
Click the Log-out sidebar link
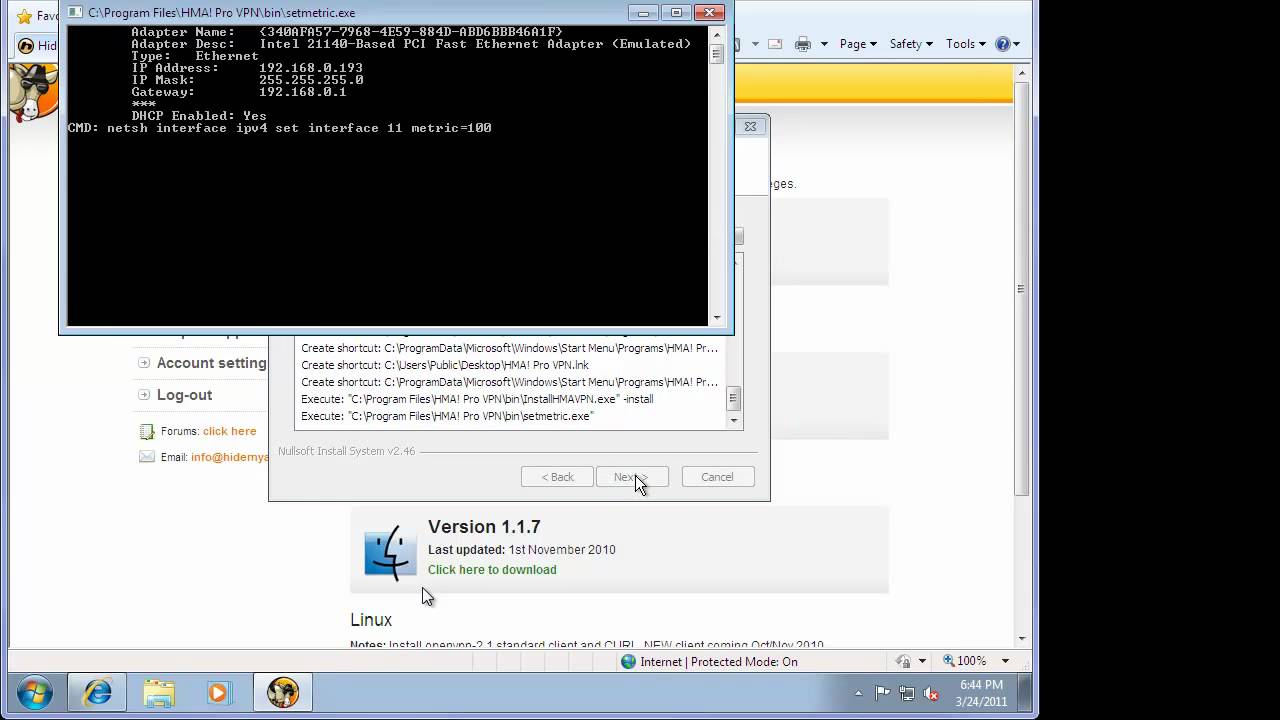[185, 395]
